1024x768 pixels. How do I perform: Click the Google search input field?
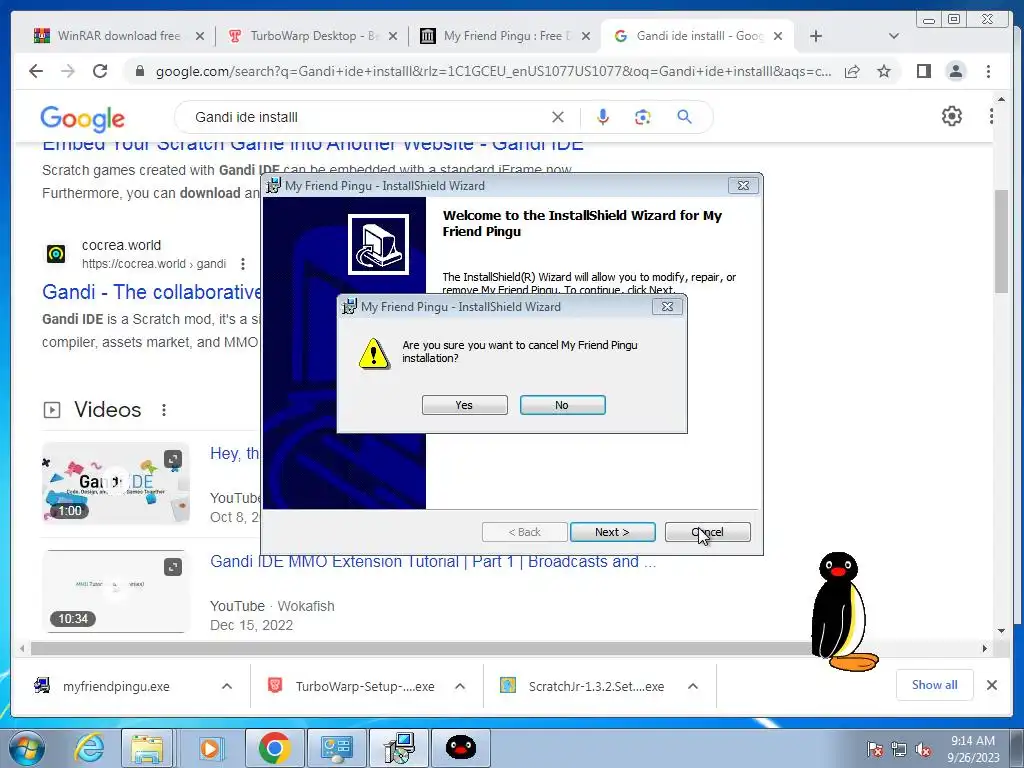tap(369, 117)
